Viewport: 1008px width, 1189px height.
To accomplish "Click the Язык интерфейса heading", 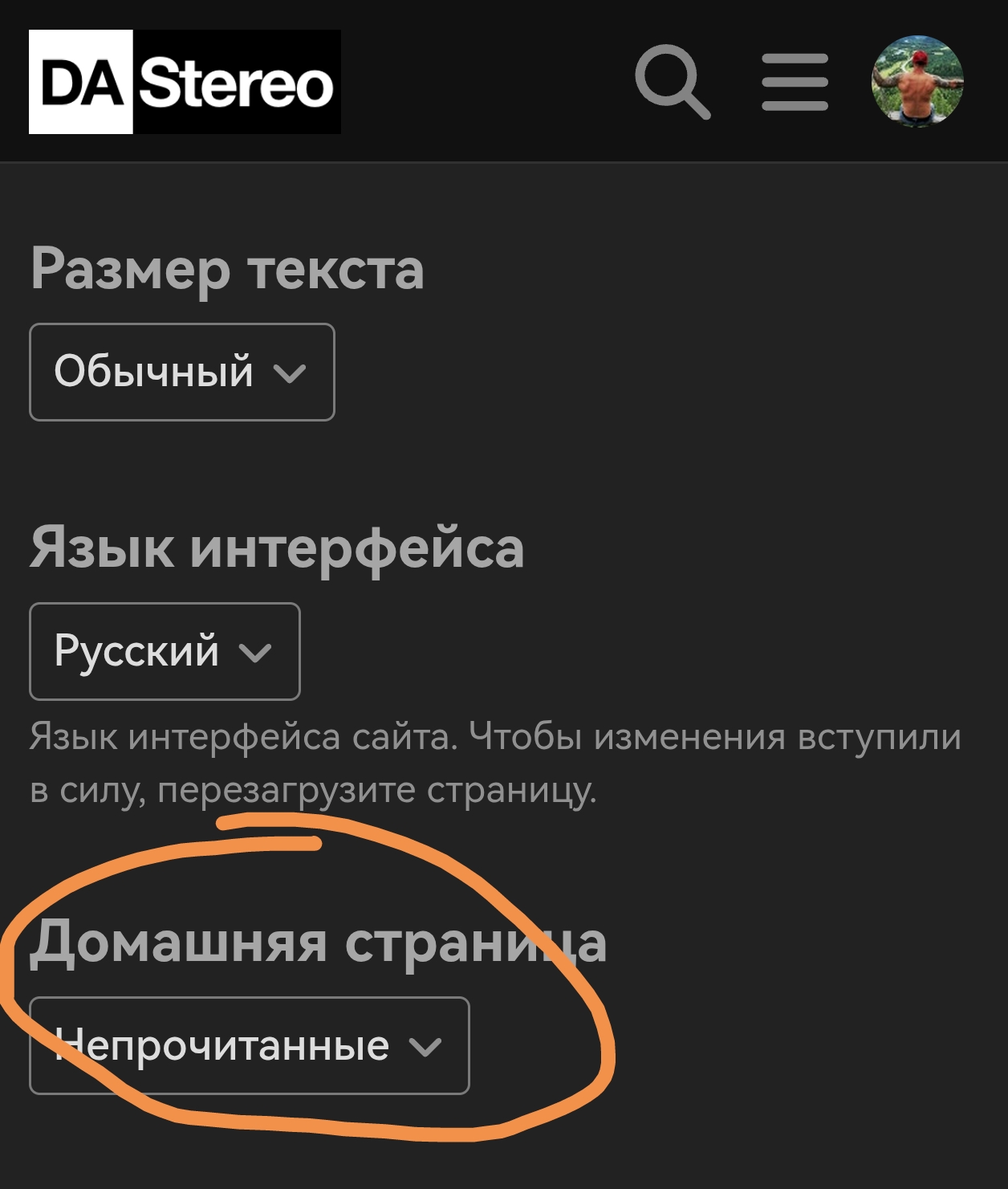I will coord(277,548).
